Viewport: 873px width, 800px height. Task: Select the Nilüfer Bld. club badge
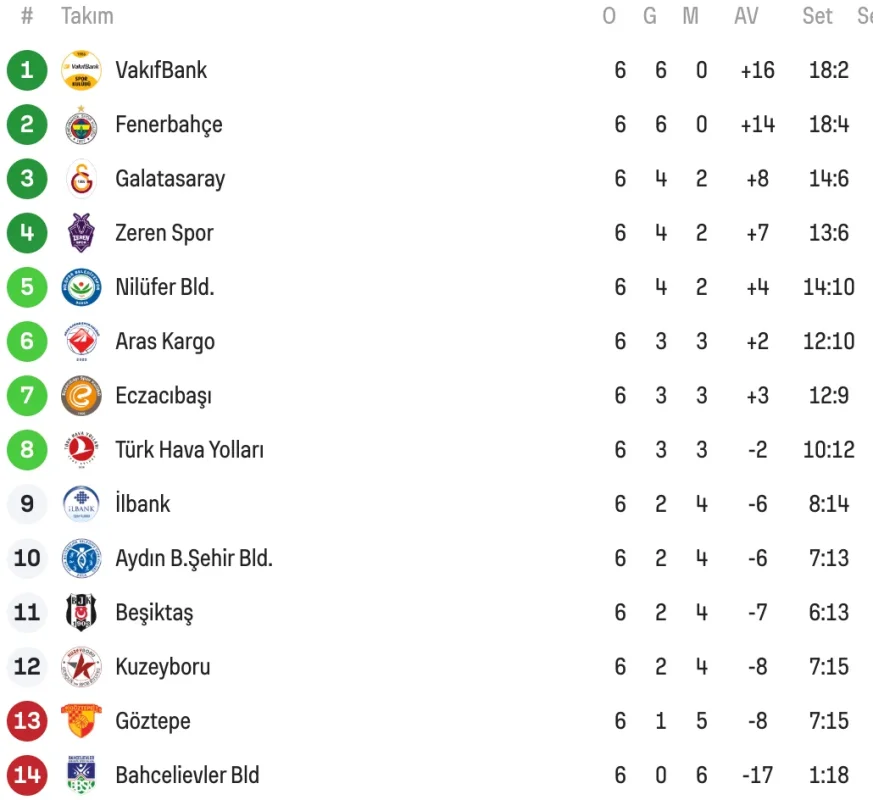click(x=81, y=287)
